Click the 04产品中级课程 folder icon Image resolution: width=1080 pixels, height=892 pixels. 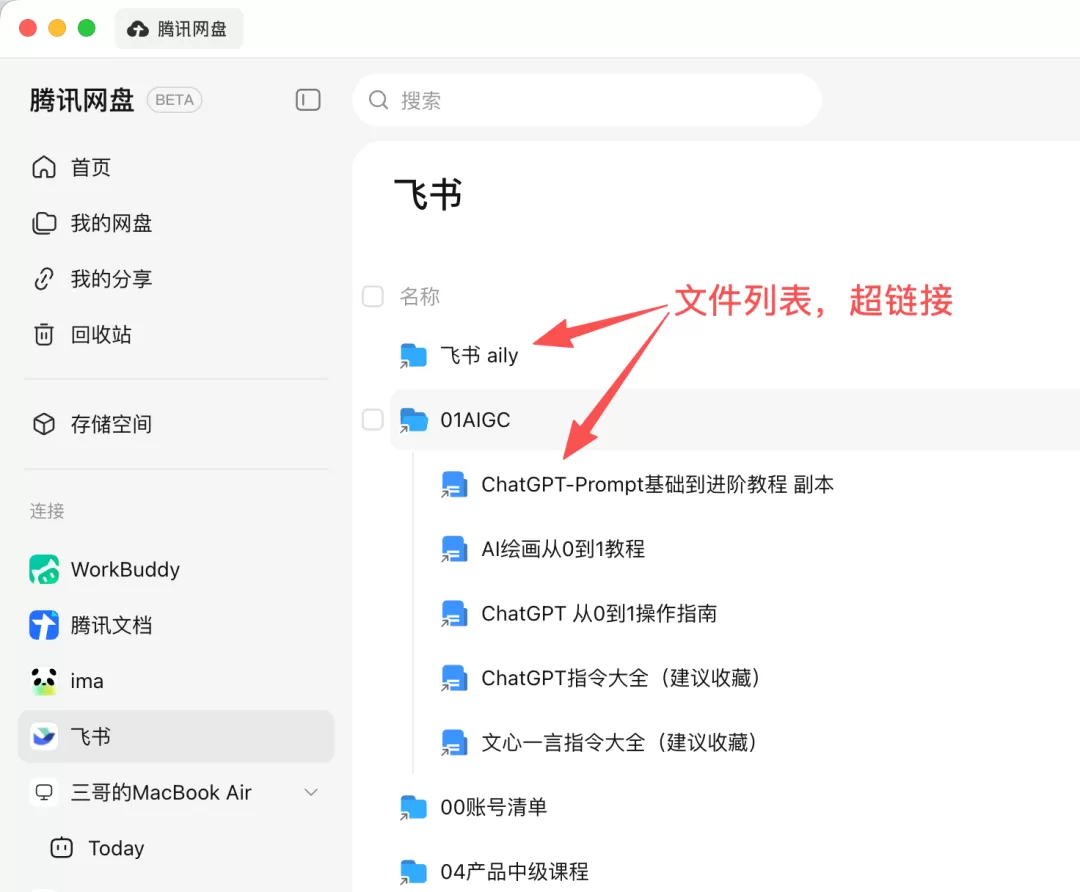pyautogui.click(x=413, y=871)
